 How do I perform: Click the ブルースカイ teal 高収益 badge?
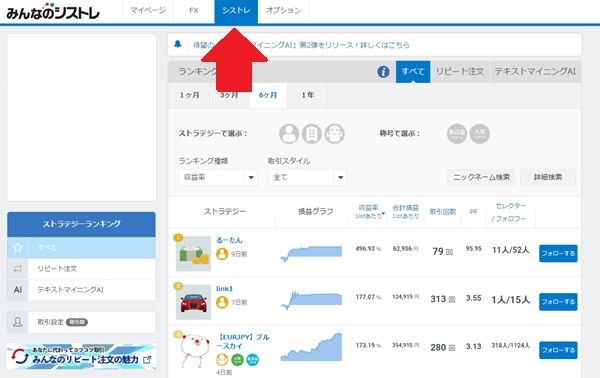(252, 360)
